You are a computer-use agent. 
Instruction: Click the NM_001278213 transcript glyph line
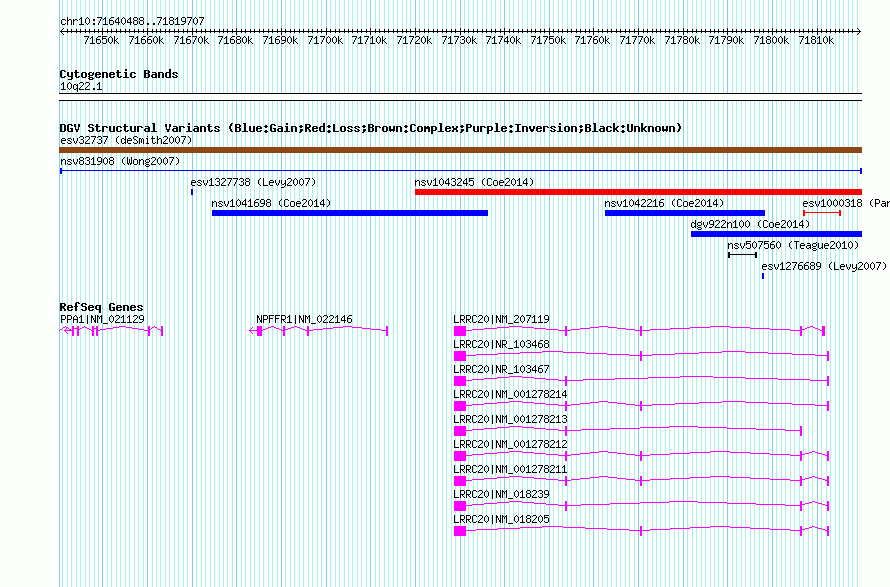(x=628, y=431)
